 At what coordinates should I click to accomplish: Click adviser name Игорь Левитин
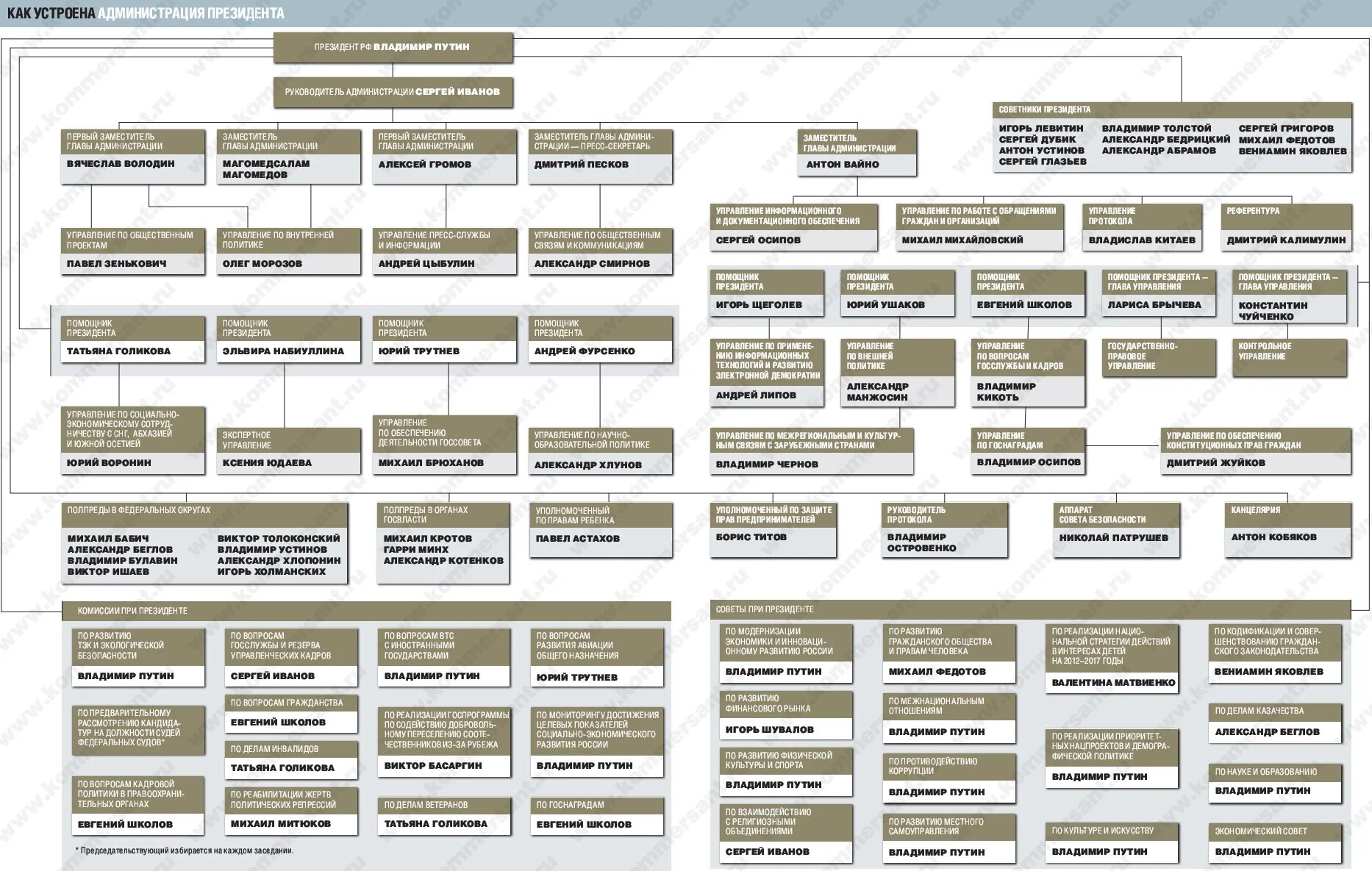(1040, 129)
